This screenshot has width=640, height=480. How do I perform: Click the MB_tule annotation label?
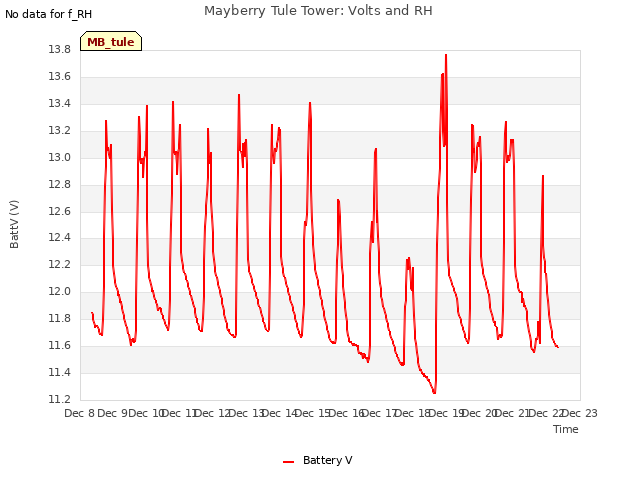(111, 41)
